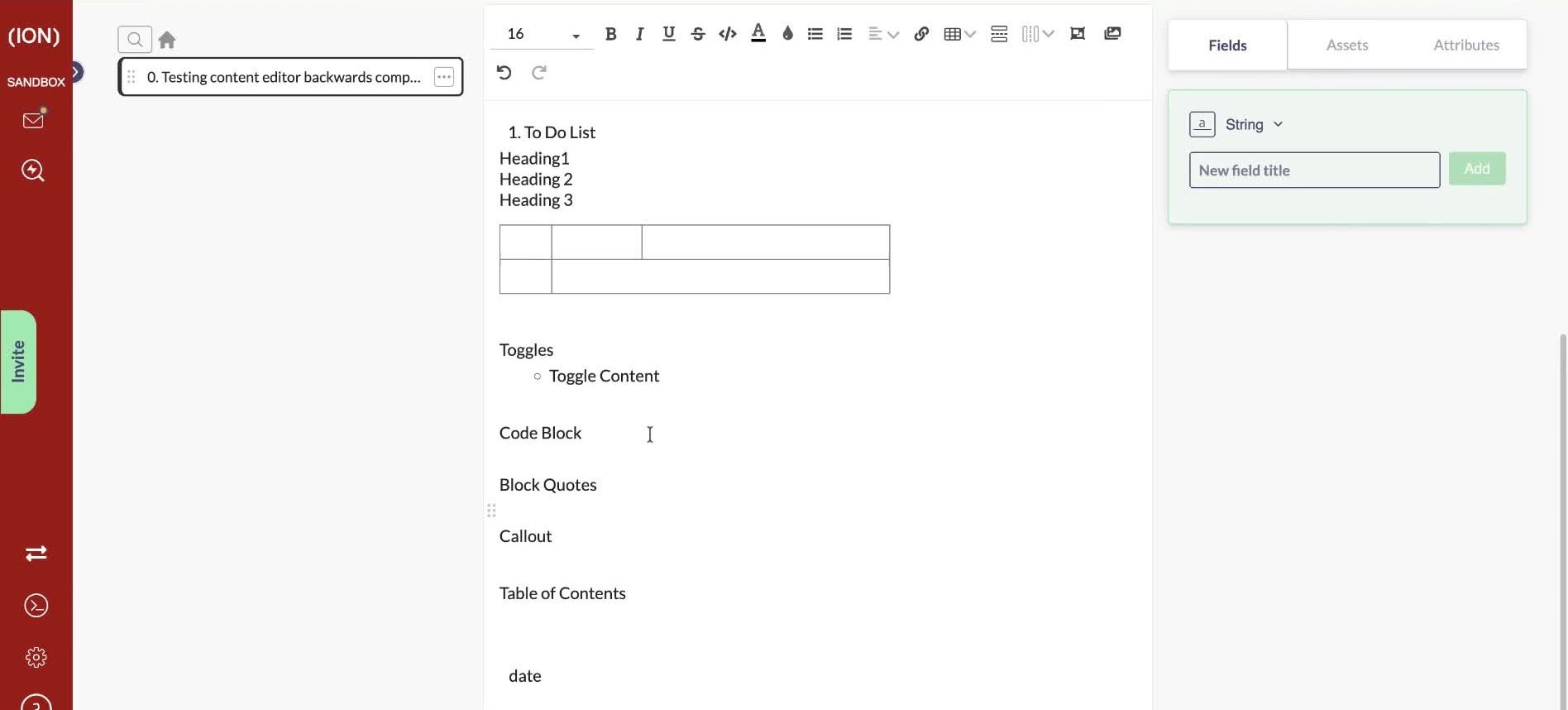
Task: Open the Invite side tab
Action: click(x=18, y=362)
